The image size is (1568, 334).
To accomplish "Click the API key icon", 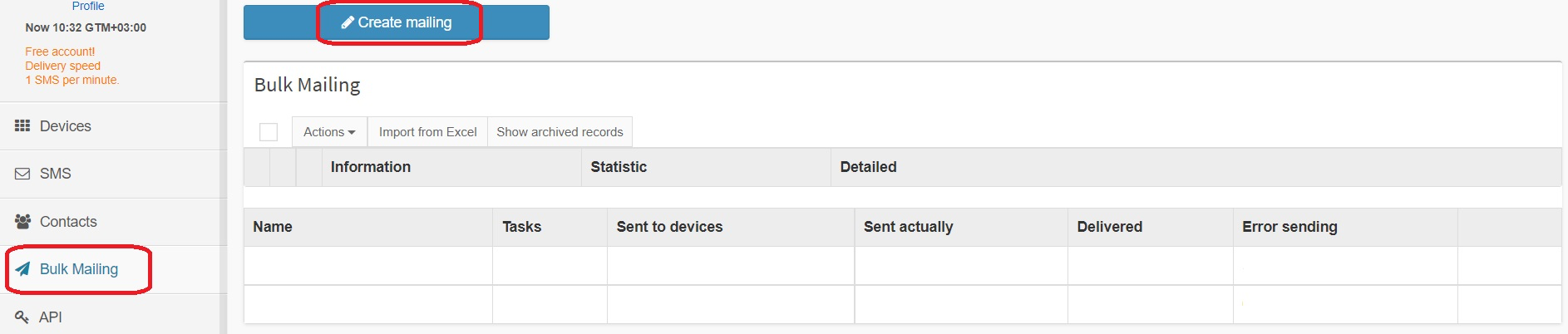I will coord(22,317).
